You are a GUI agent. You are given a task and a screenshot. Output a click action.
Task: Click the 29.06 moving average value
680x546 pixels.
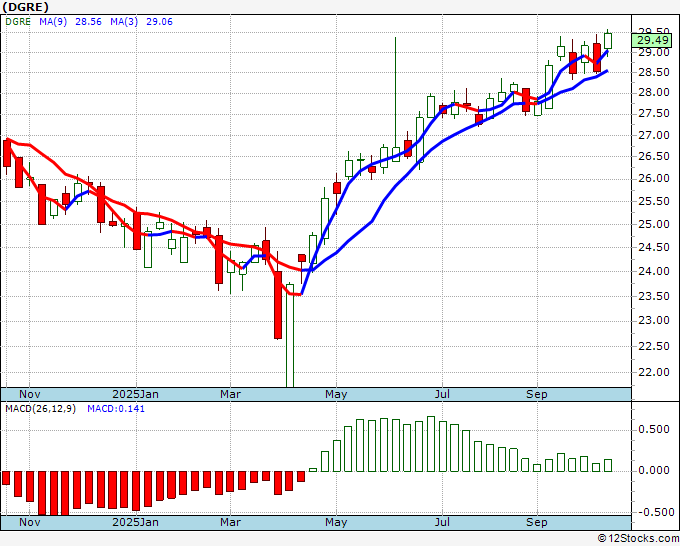point(159,22)
